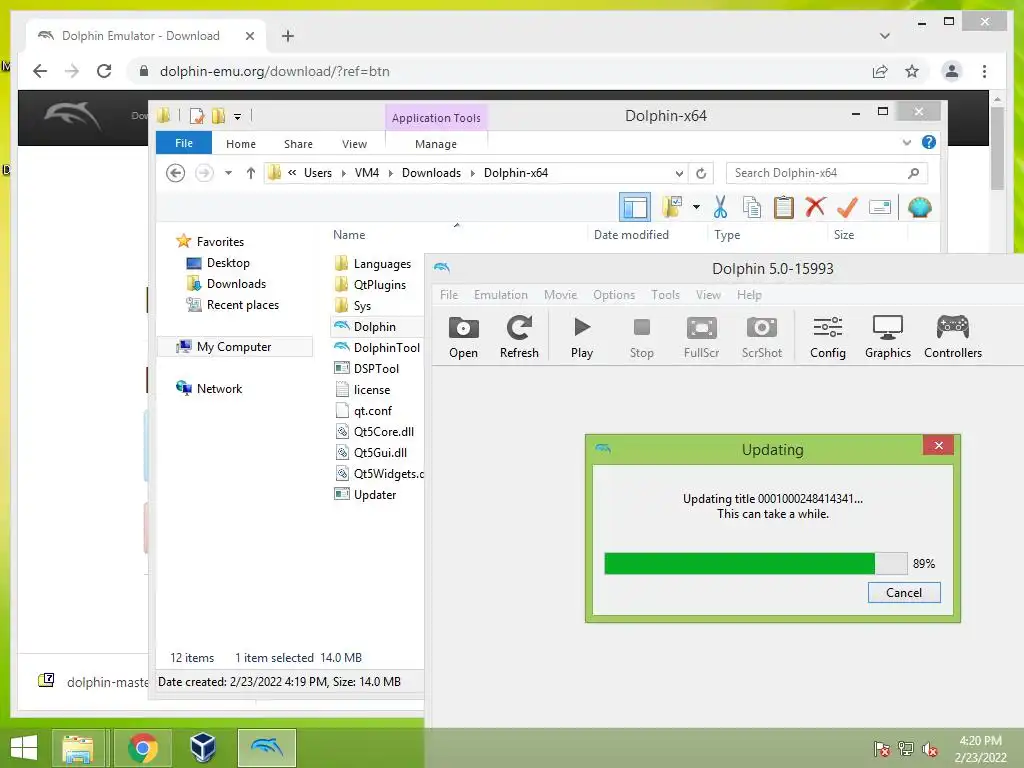Click the Explorer address bar refresh icon
Viewport: 1024px width, 768px height.
[701, 173]
